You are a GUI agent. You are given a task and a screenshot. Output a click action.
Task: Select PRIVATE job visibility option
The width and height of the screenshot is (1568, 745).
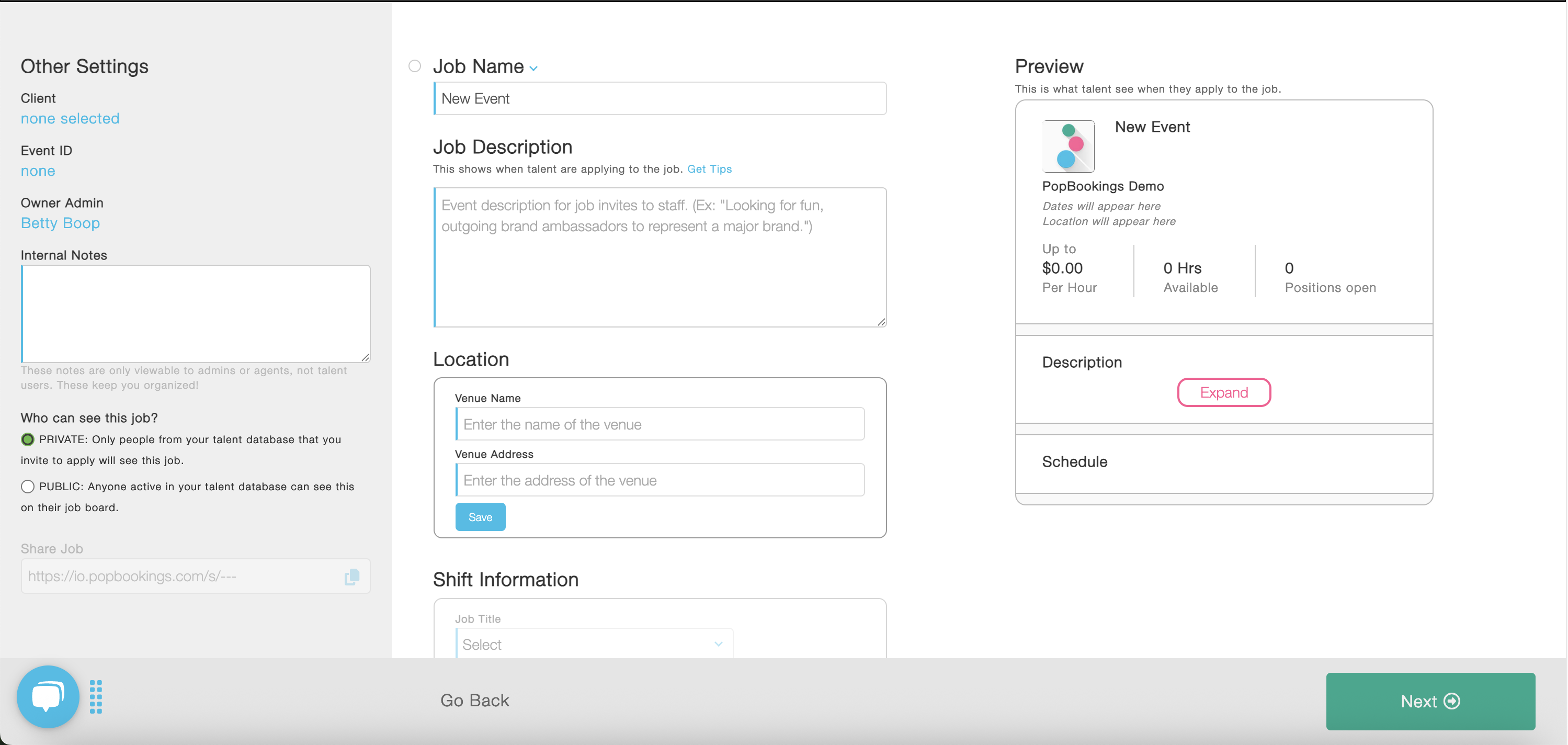coord(27,439)
